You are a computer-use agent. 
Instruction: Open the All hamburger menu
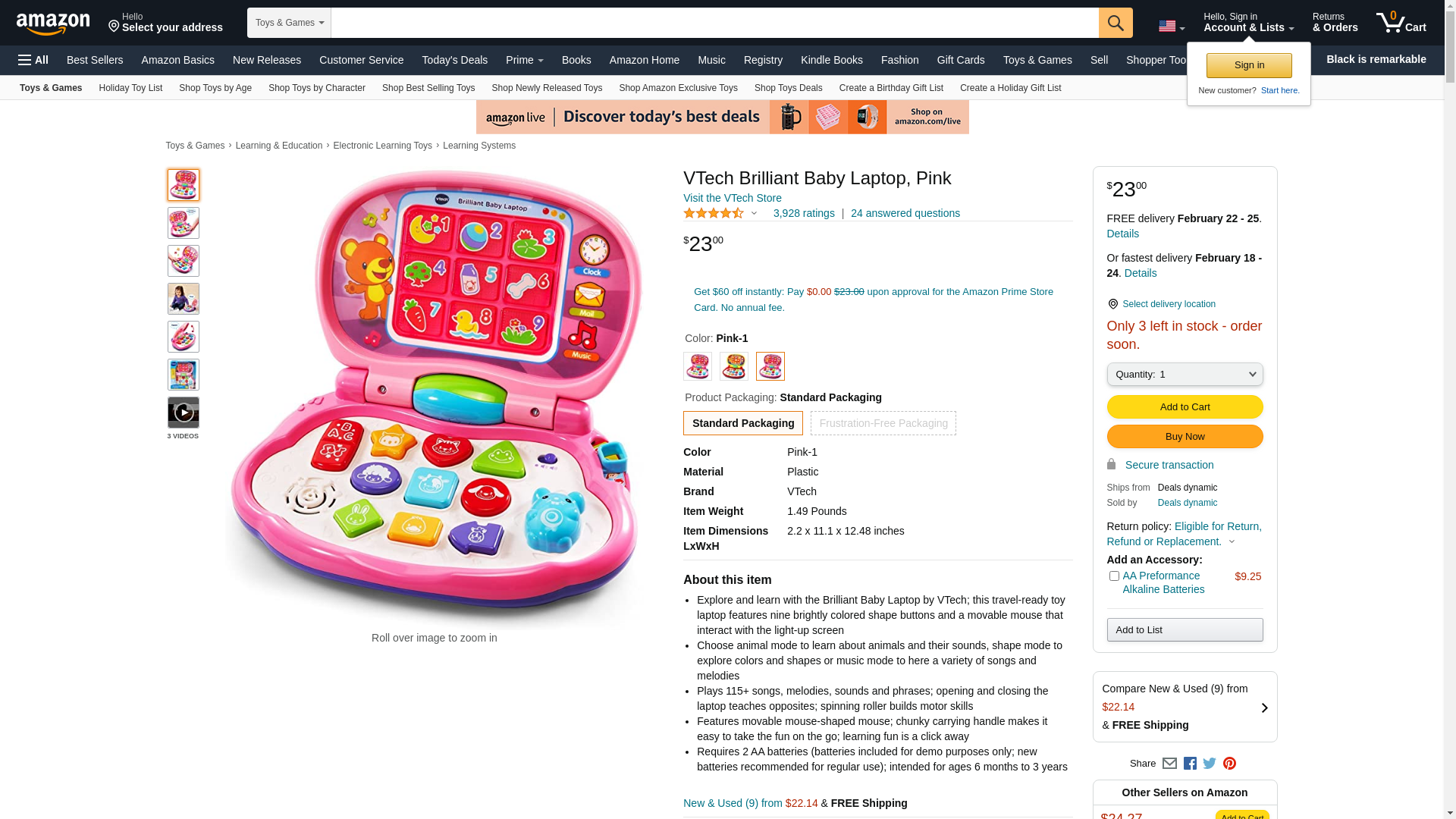point(33,60)
